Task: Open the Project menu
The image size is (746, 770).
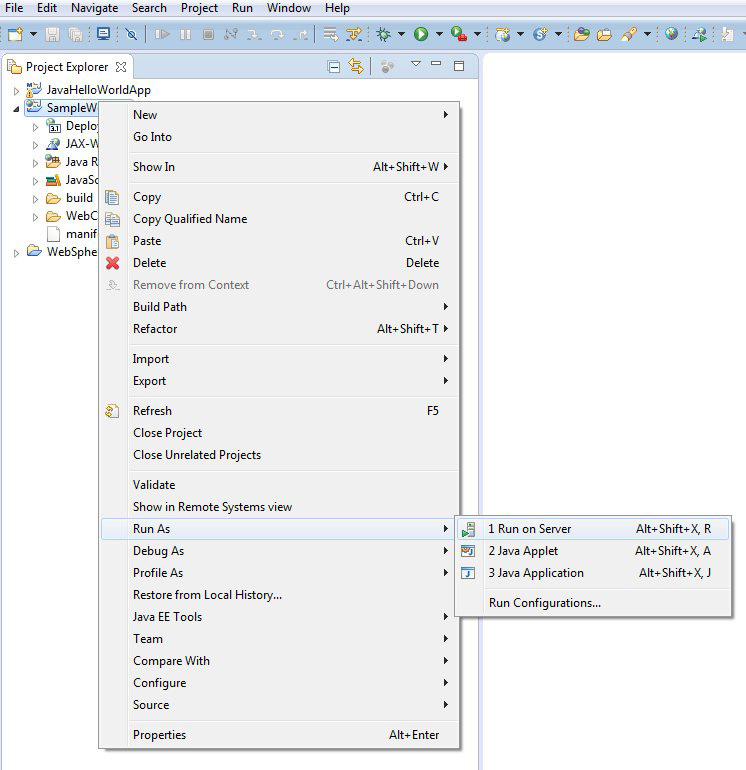Action: pyautogui.click(x=199, y=8)
